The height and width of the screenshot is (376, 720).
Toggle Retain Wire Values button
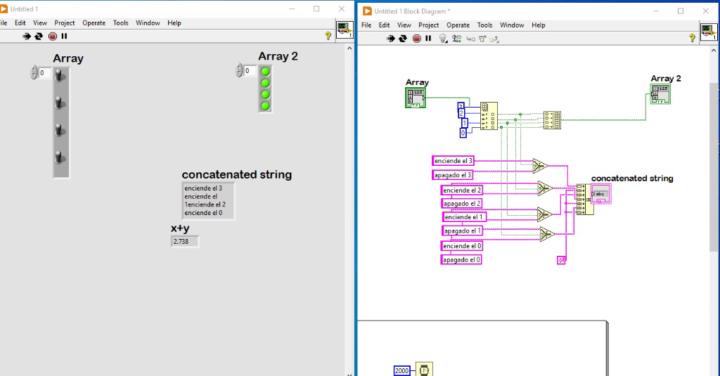[456, 39]
